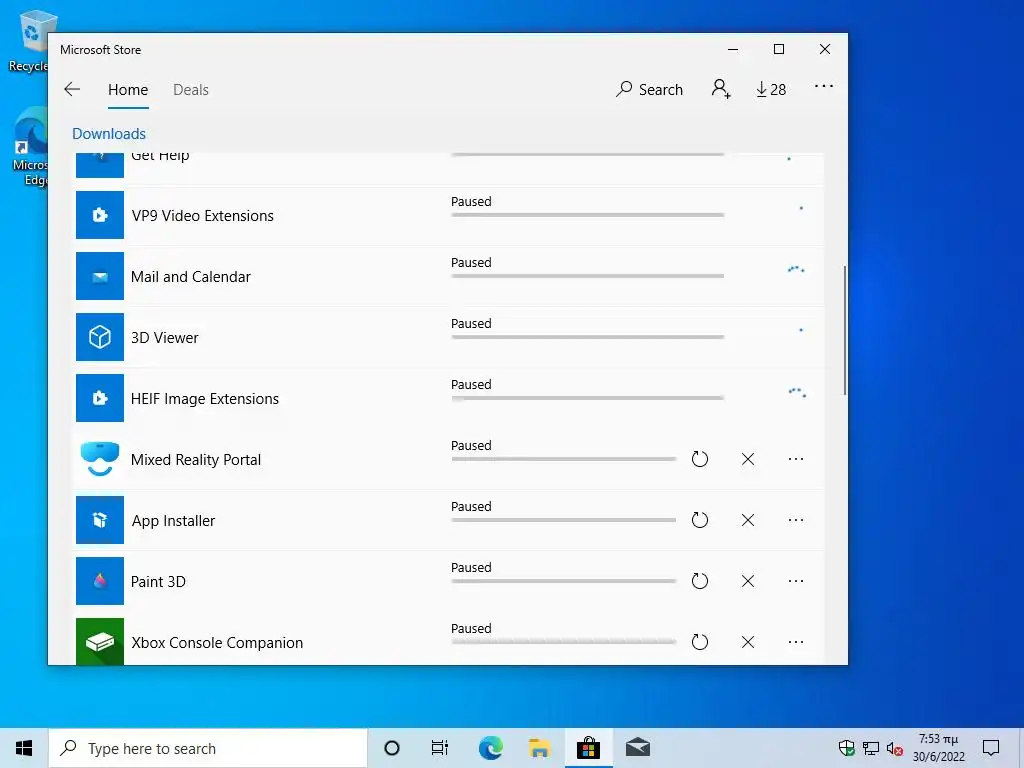Click the Paint 3D app icon
This screenshot has width=1024, height=768.
pyautogui.click(x=100, y=581)
